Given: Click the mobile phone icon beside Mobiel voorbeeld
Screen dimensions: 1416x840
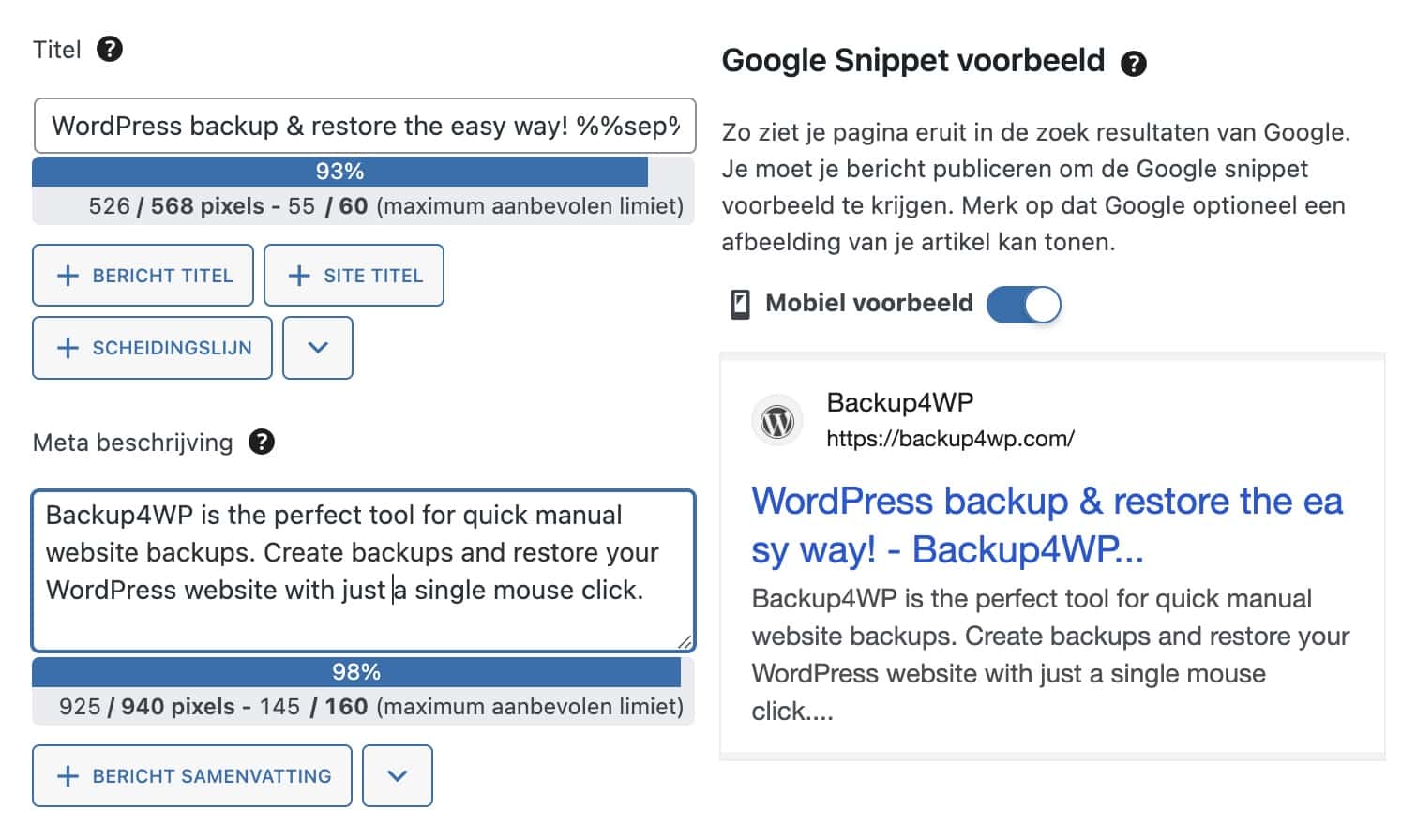Looking at the screenshot, I should pyautogui.click(x=740, y=304).
